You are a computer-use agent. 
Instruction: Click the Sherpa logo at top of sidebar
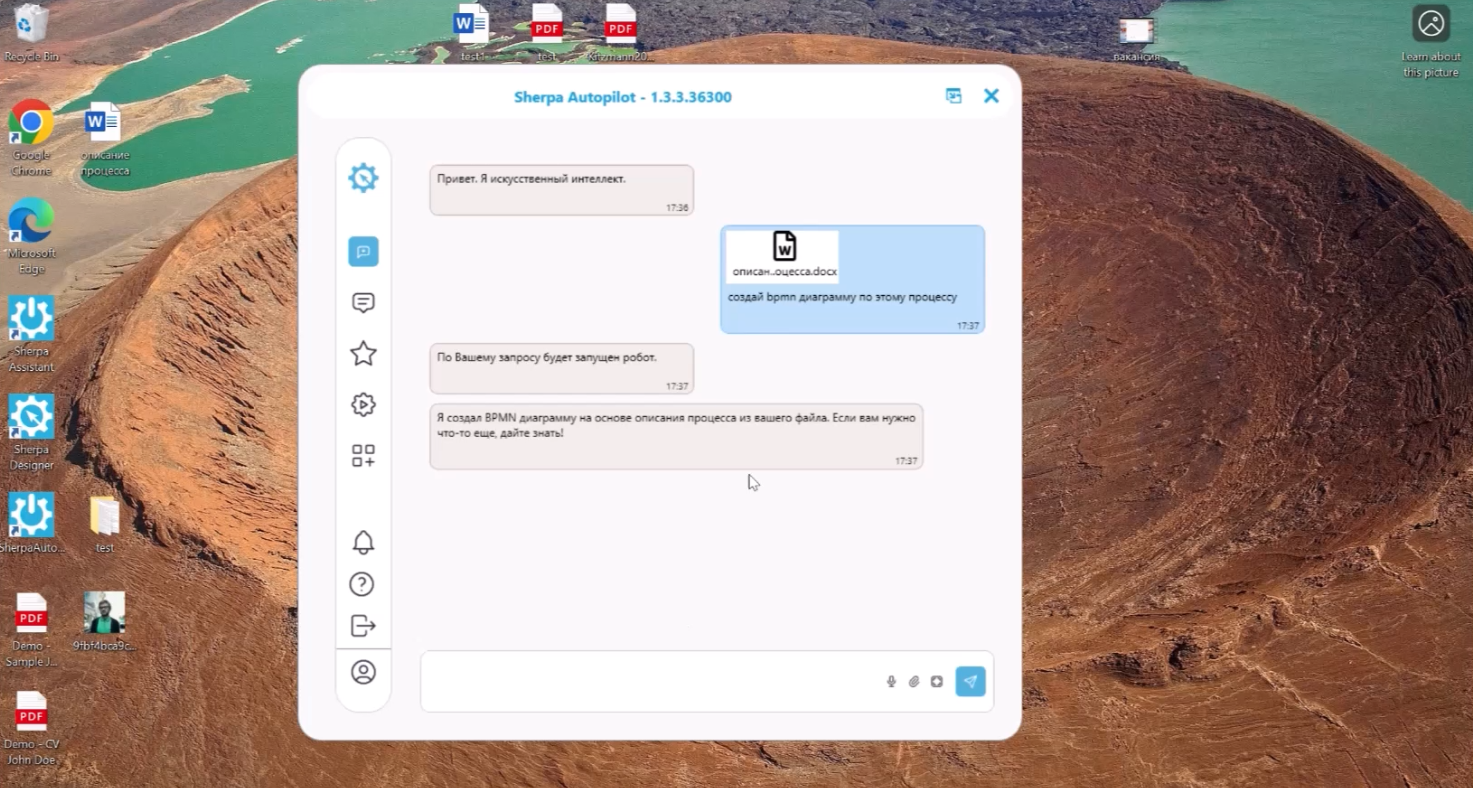(363, 178)
